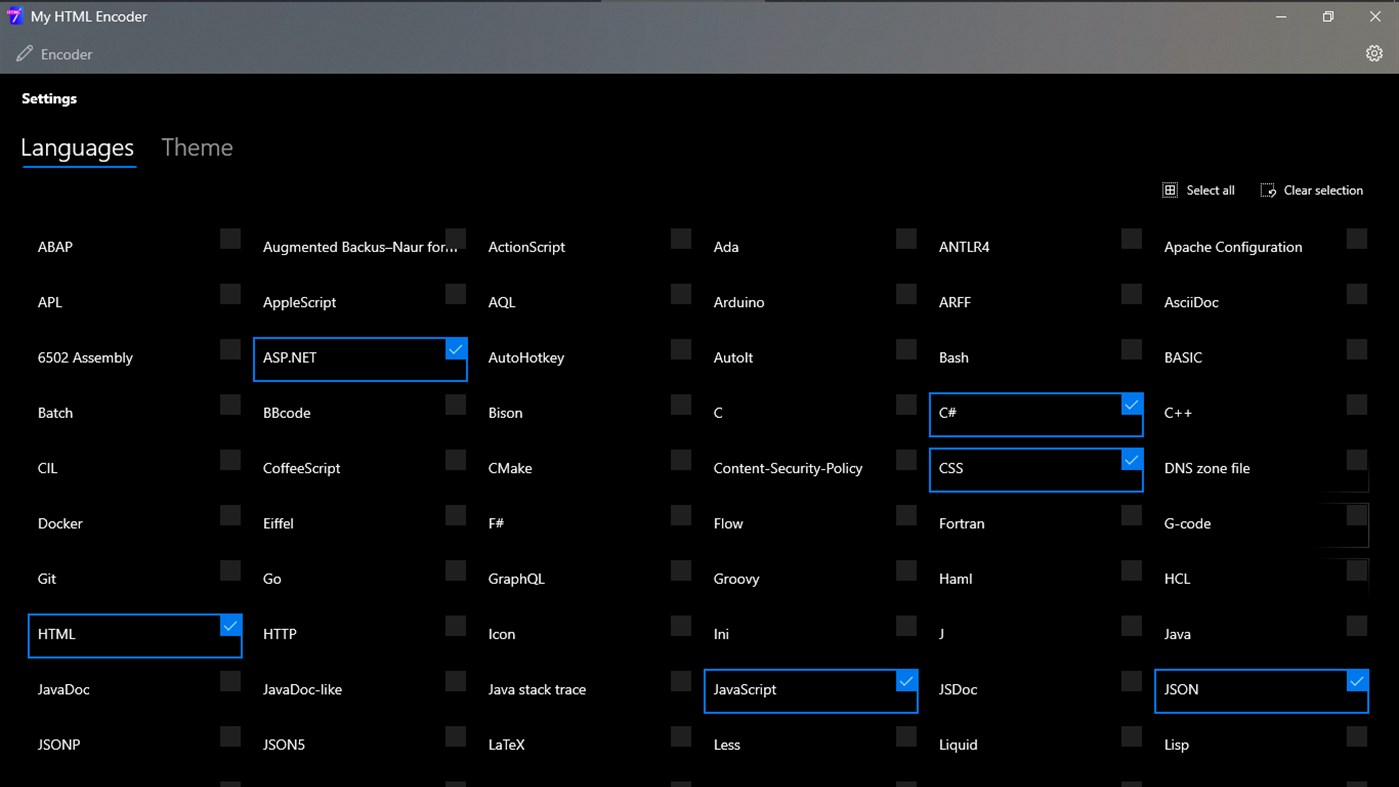
Task: Click the grid icon next to Select all
Action: [1170, 189]
